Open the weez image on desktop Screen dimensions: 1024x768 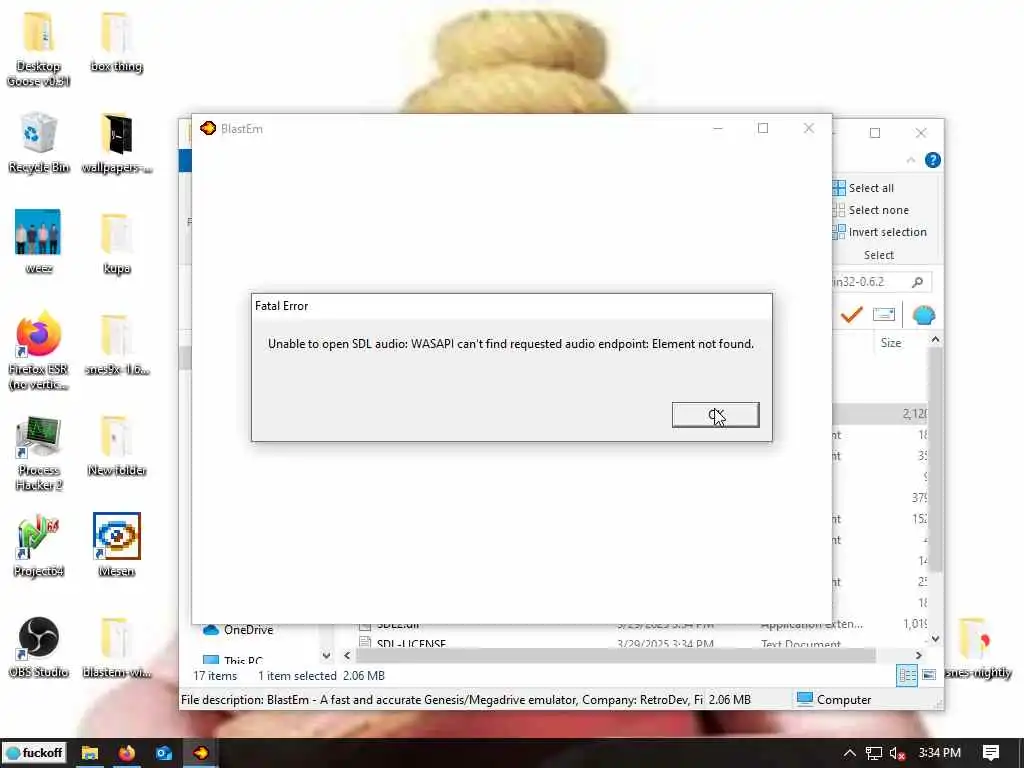pyautogui.click(x=39, y=242)
